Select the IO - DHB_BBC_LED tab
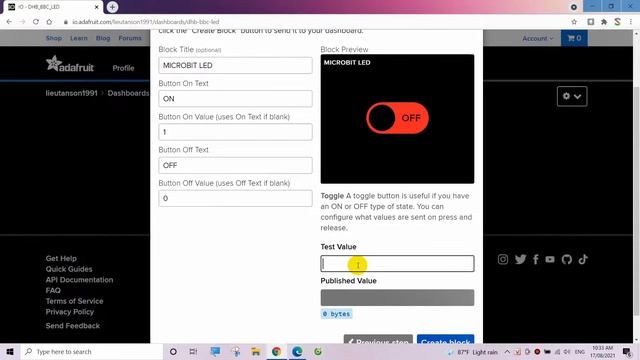This screenshot has height=360, width=640. pyautogui.click(x=52, y=7)
